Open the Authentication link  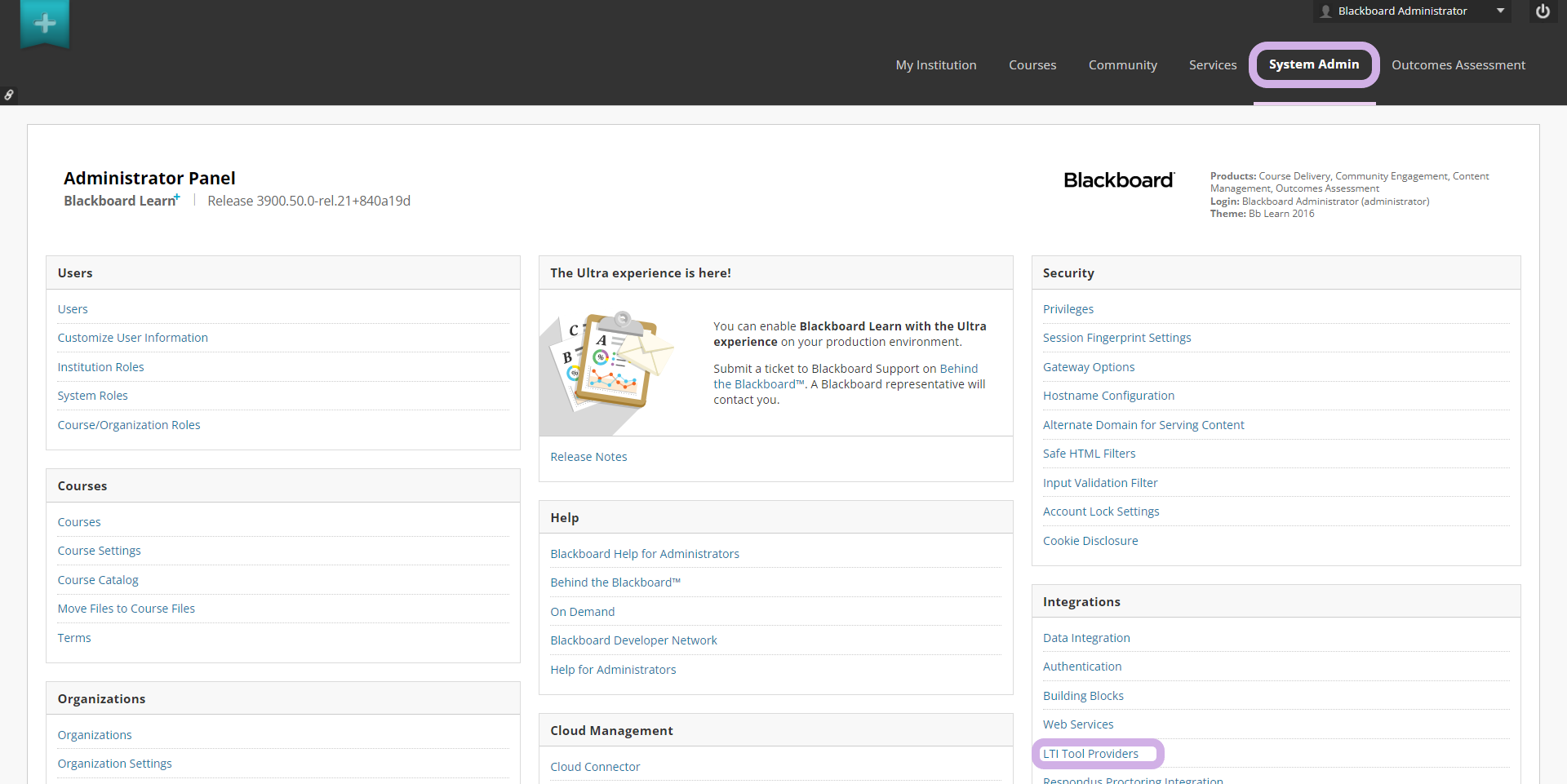point(1082,667)
